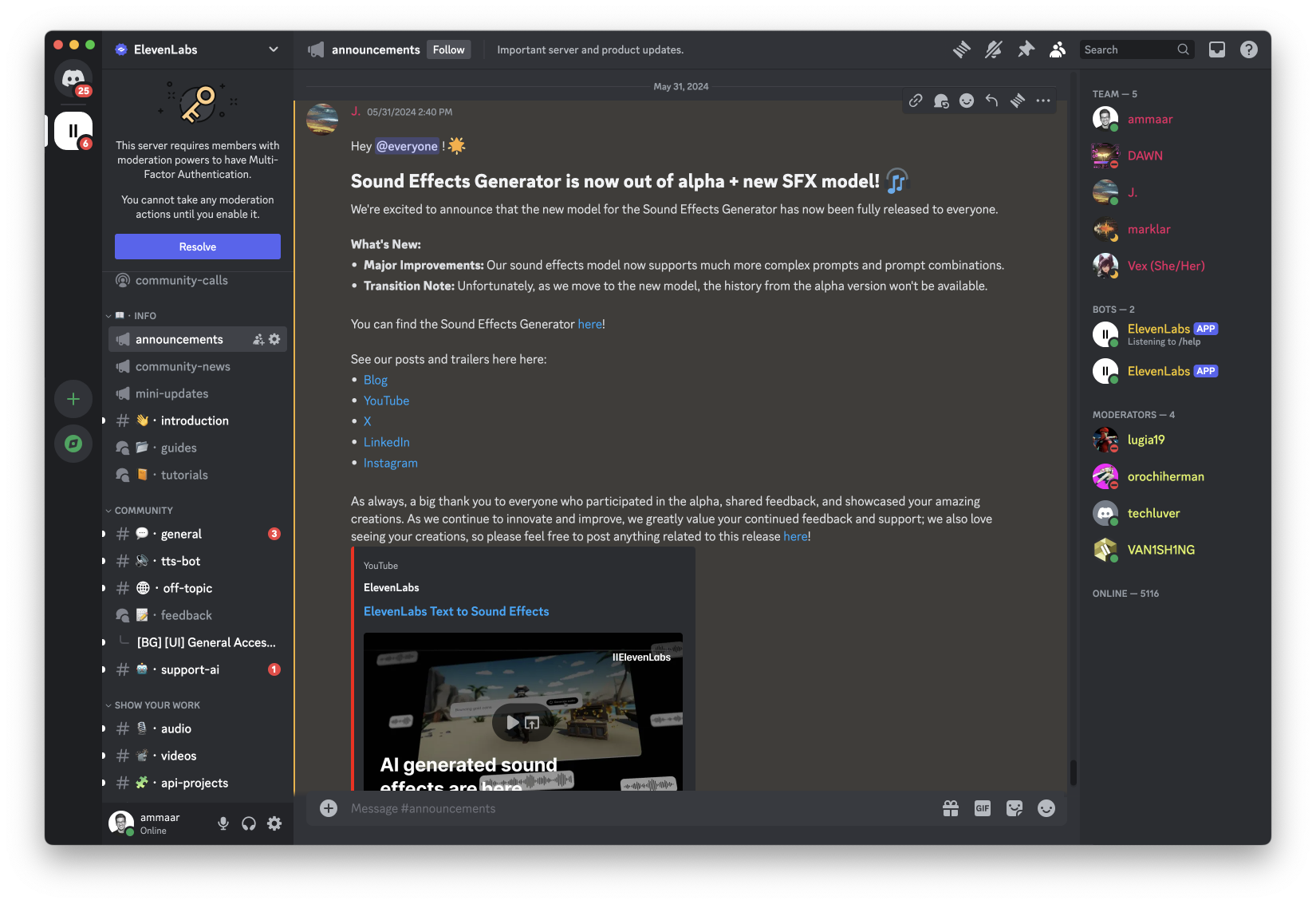Mute the microphone in user panel
The height and width of the screenshot is (904, 1316).
tap(223, 823)
